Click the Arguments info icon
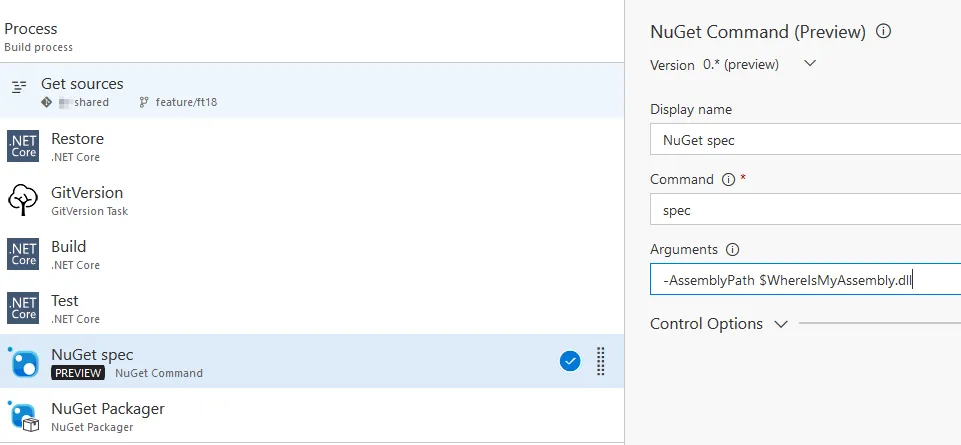Viewport: 961px width, 445px height. [732, 250]
